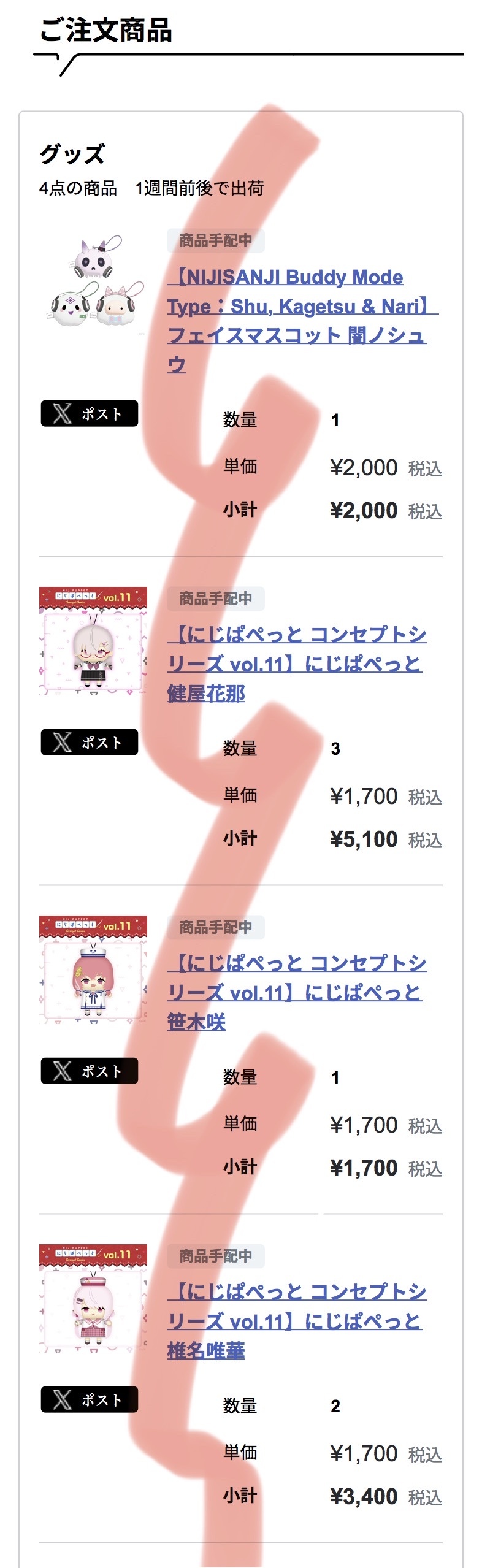Click the X post button under Face Mascot item
This screenshot has width=482, height=1568.
(x=90, y=413)
